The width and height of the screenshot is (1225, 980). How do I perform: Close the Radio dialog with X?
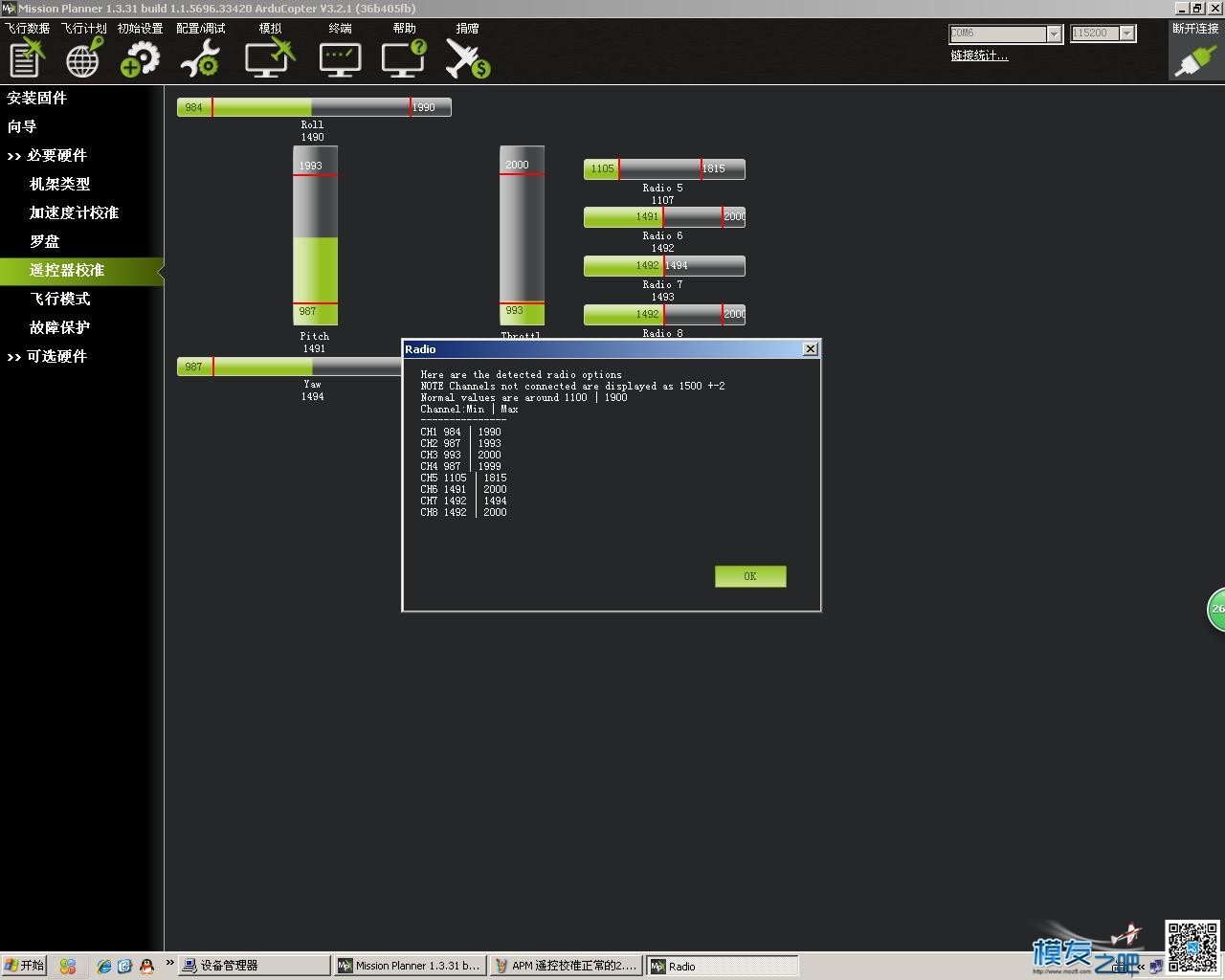[x=811, y=349]
